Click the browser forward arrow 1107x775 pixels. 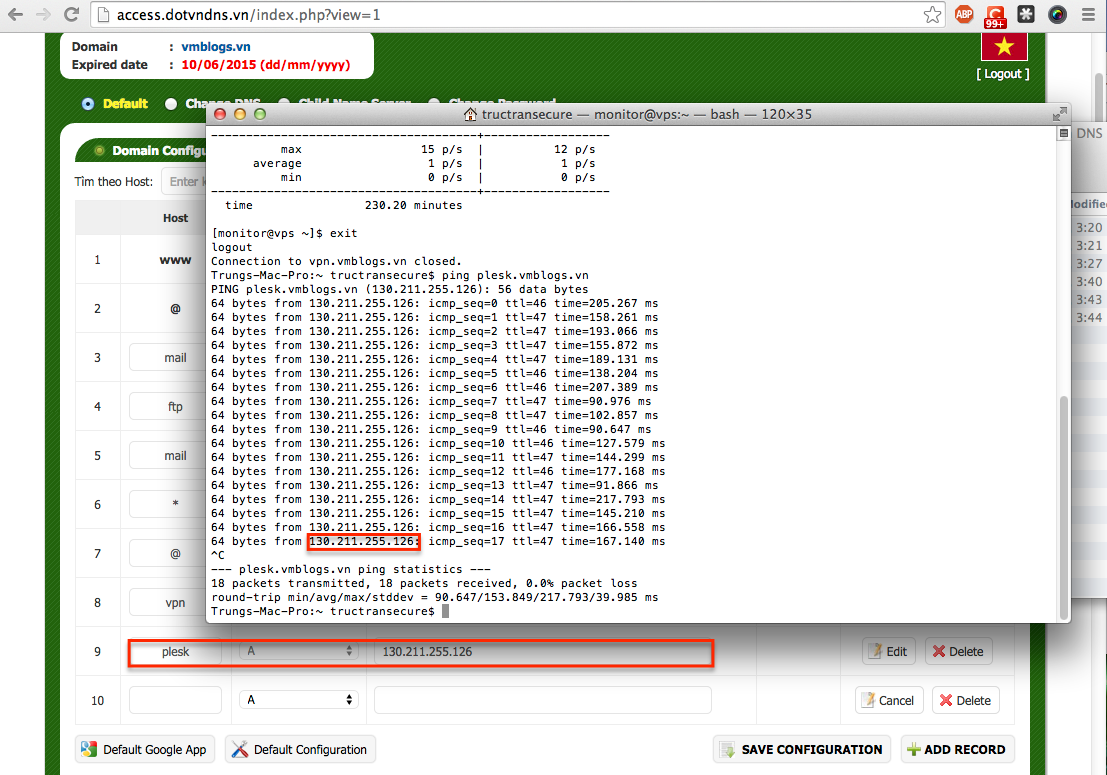pos(43,15)
